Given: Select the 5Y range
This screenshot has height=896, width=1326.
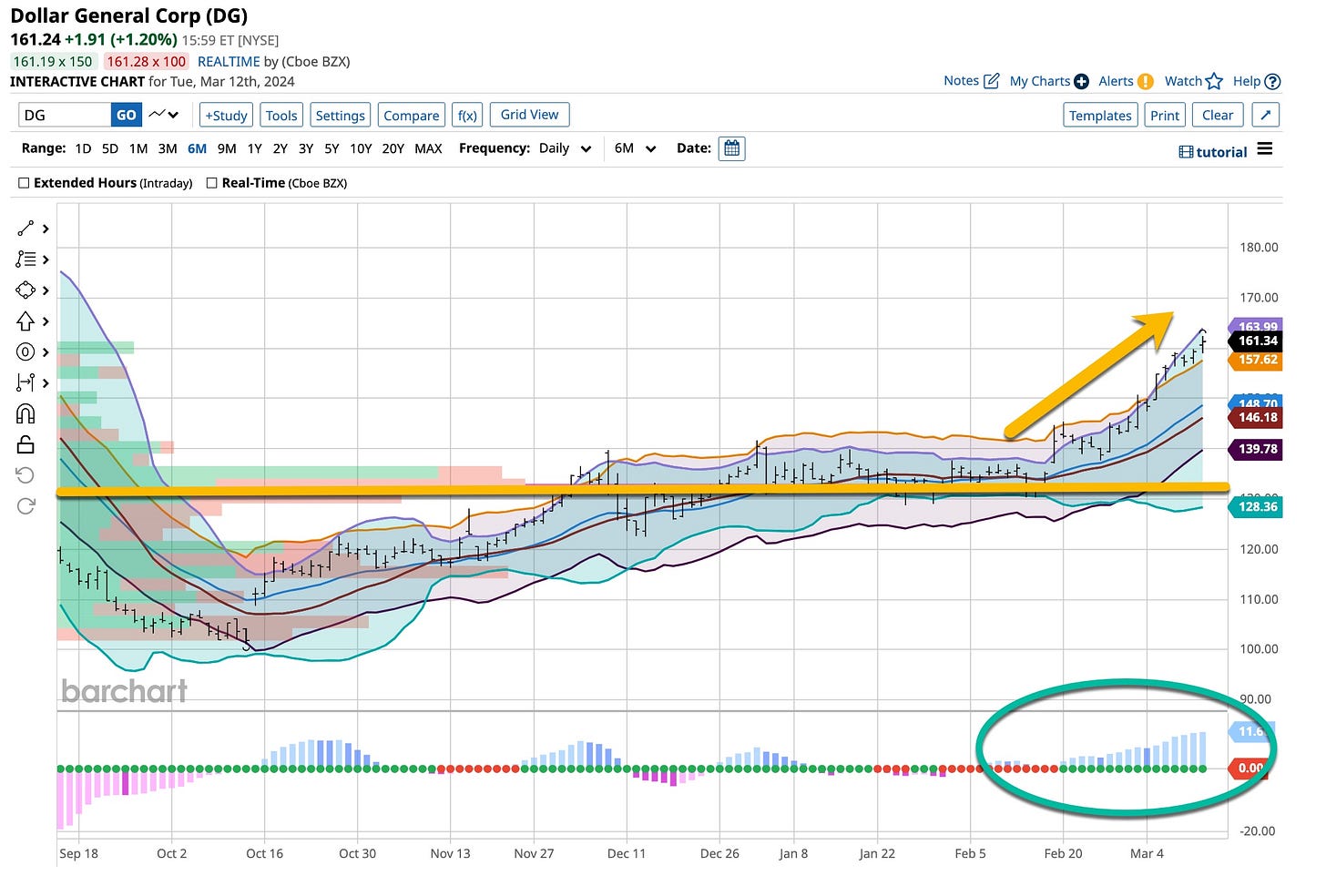Looking at the screenshot, I should pos(331,148).
